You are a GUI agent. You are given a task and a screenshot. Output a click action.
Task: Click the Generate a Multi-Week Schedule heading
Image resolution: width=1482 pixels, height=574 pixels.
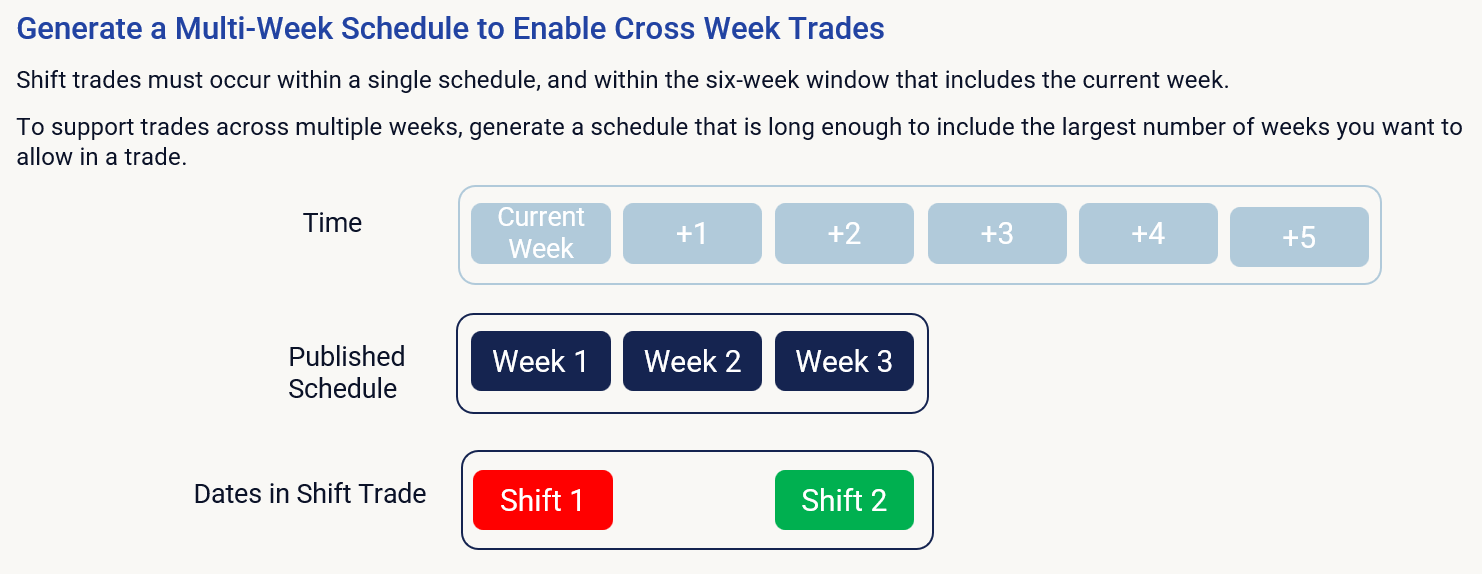450,28
